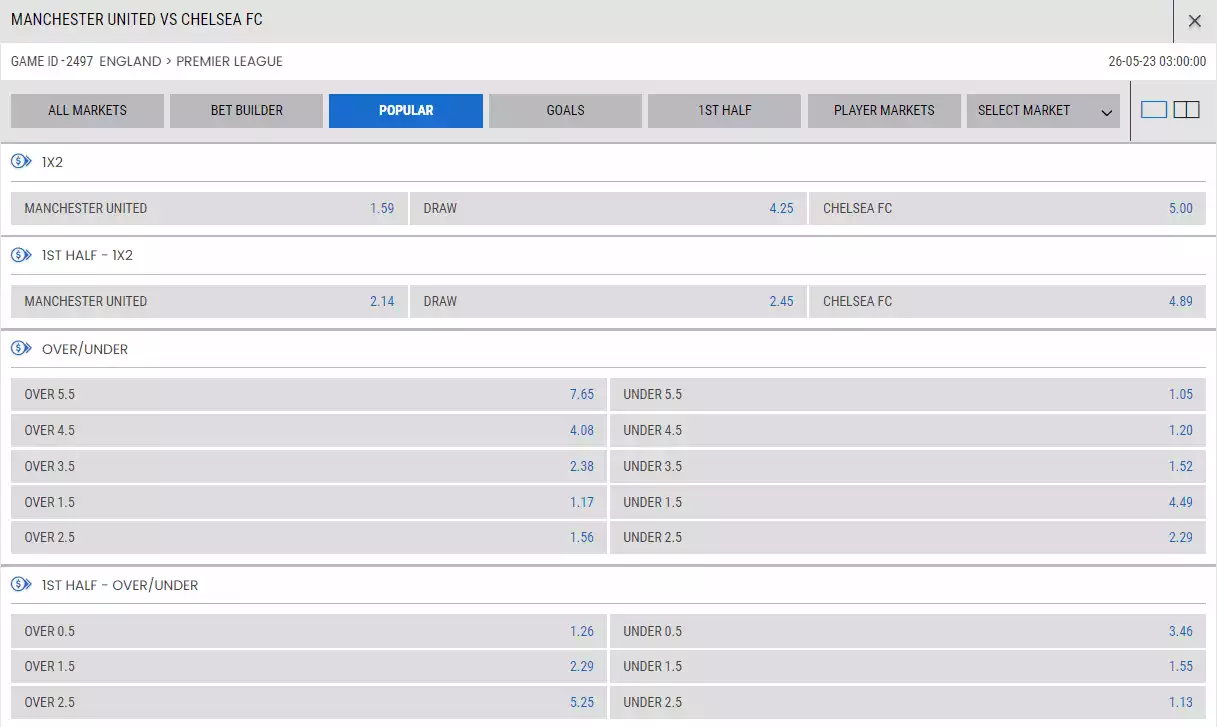
Task: Bet on Manchester United at 1.59 in 1X2
Action: coord(209,209)
